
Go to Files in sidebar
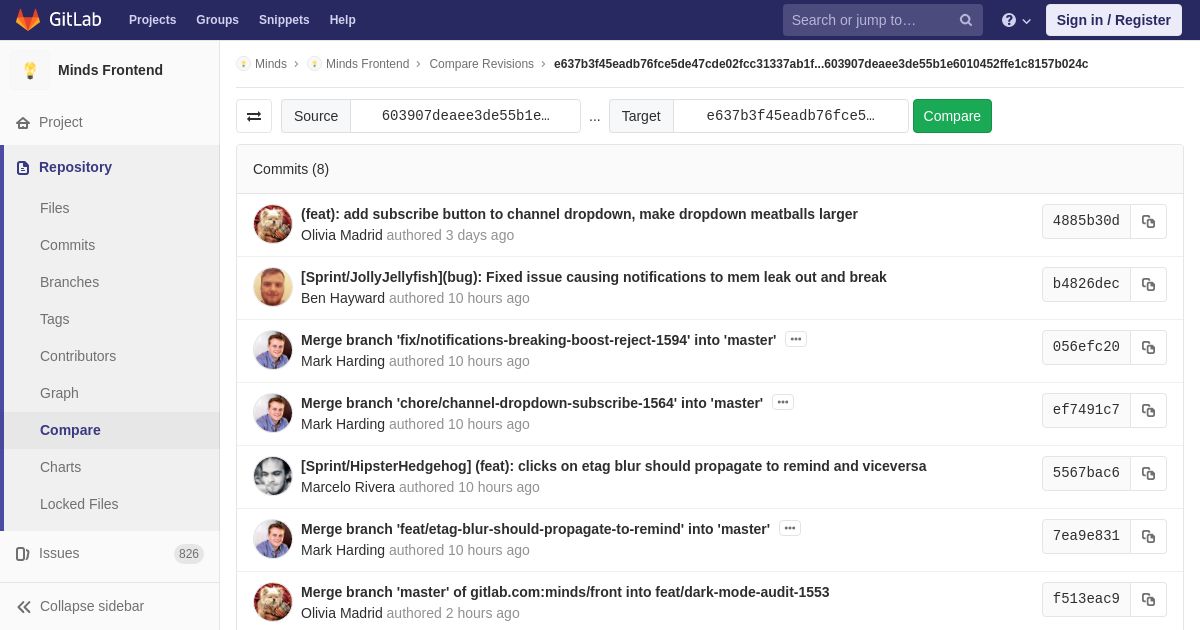click(x=55, y=208)
